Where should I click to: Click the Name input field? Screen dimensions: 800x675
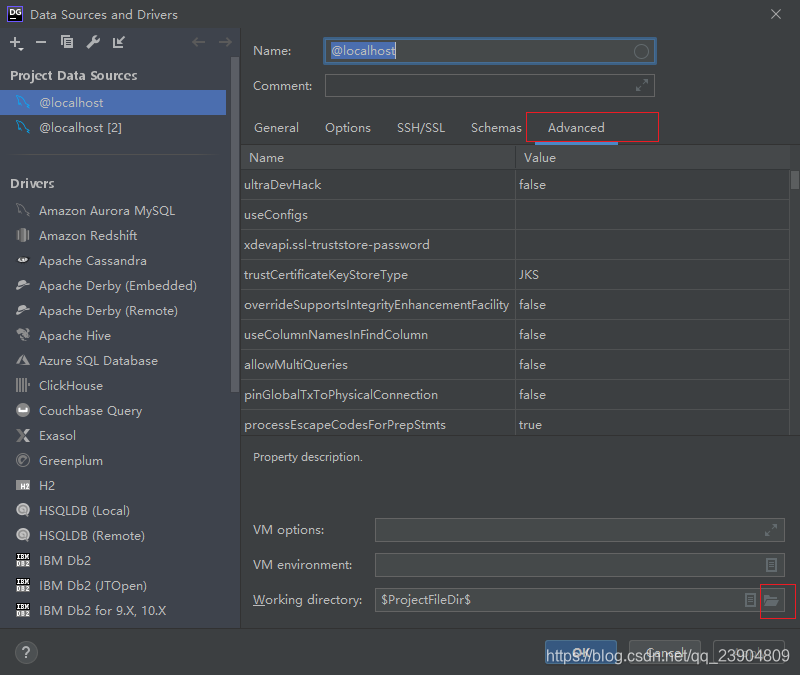[x=490, y=51]
